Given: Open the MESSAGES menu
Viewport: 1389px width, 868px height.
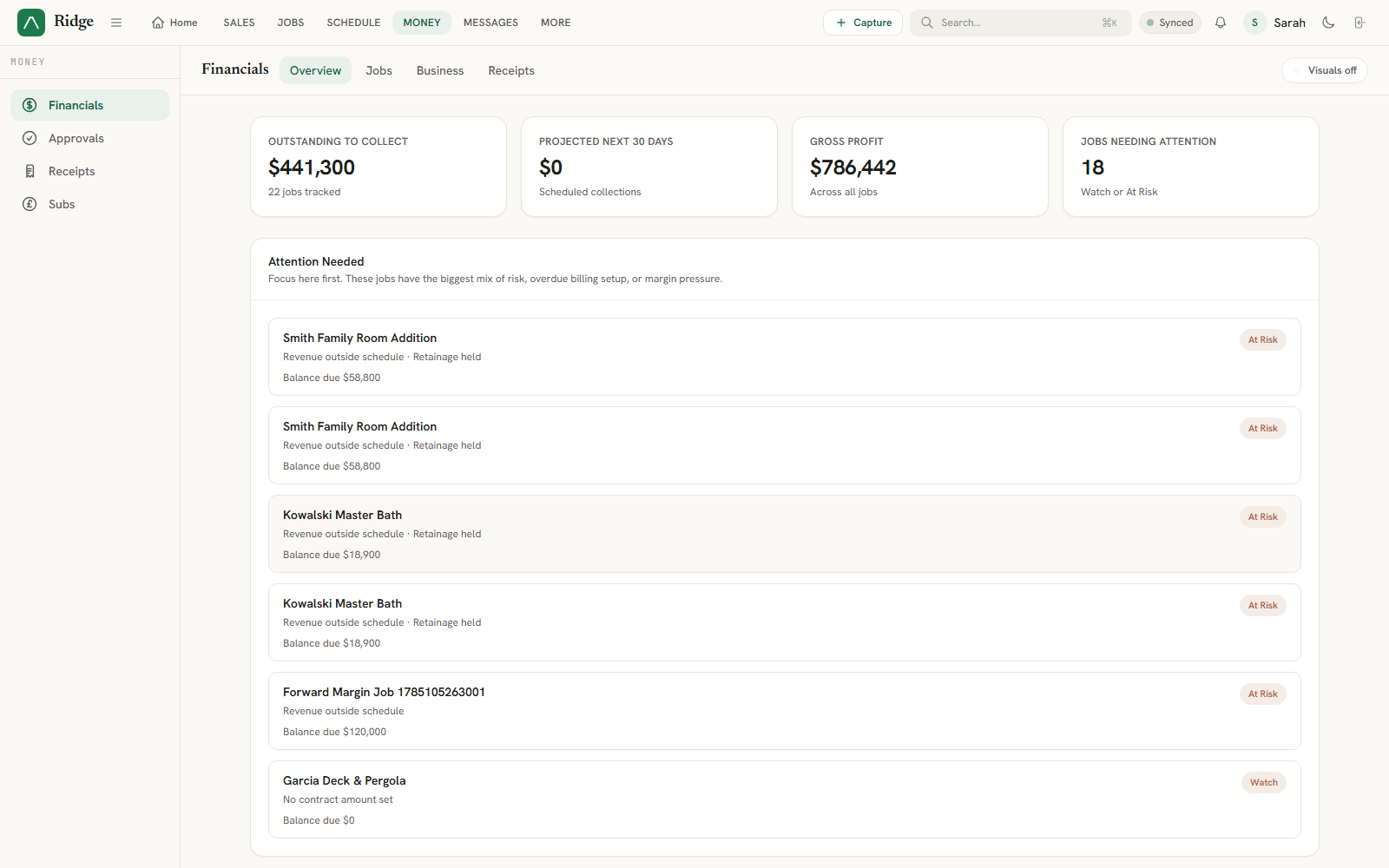Looking at the screenshot, I should coord(490,23).
